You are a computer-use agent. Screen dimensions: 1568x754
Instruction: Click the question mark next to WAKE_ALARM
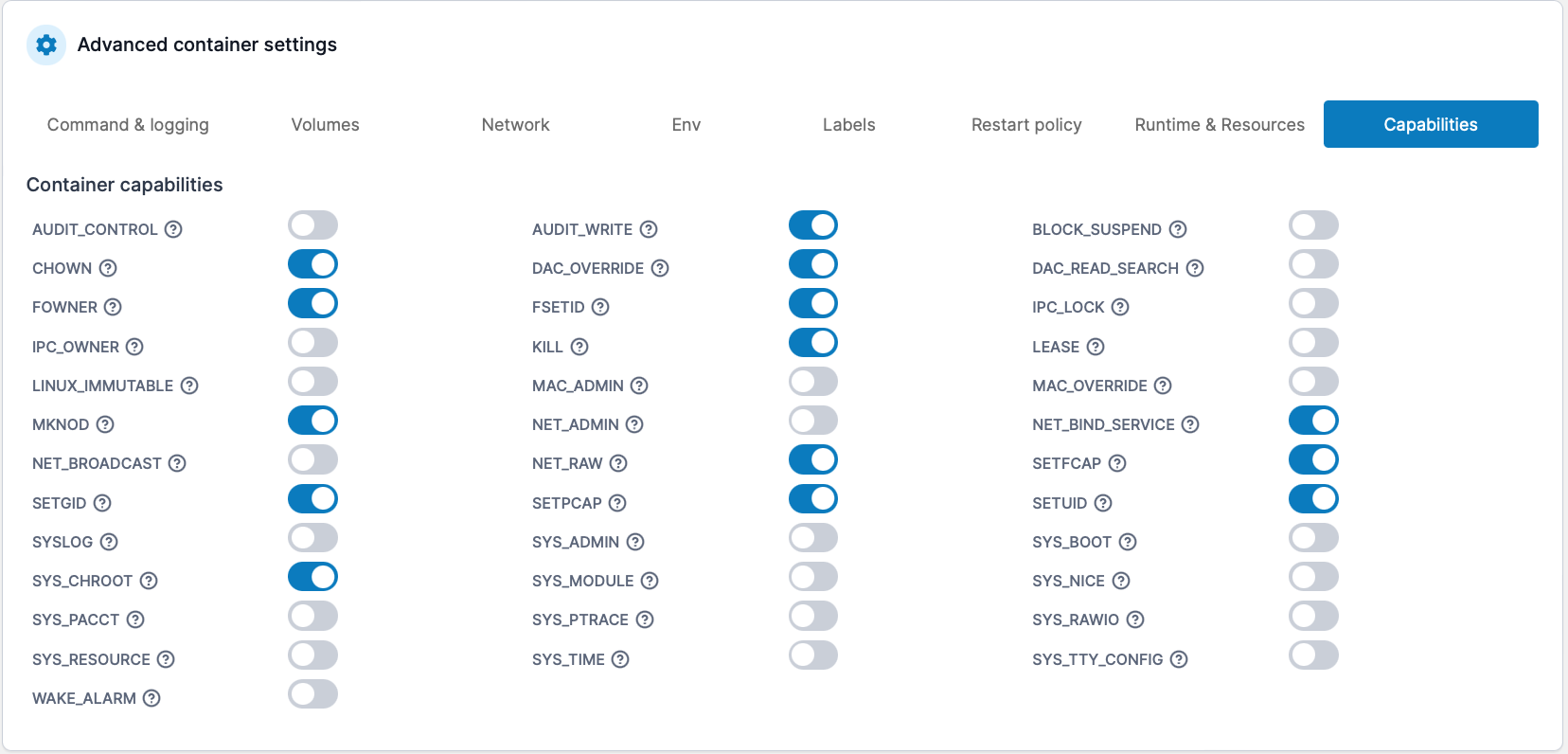[x=151, y=698]
